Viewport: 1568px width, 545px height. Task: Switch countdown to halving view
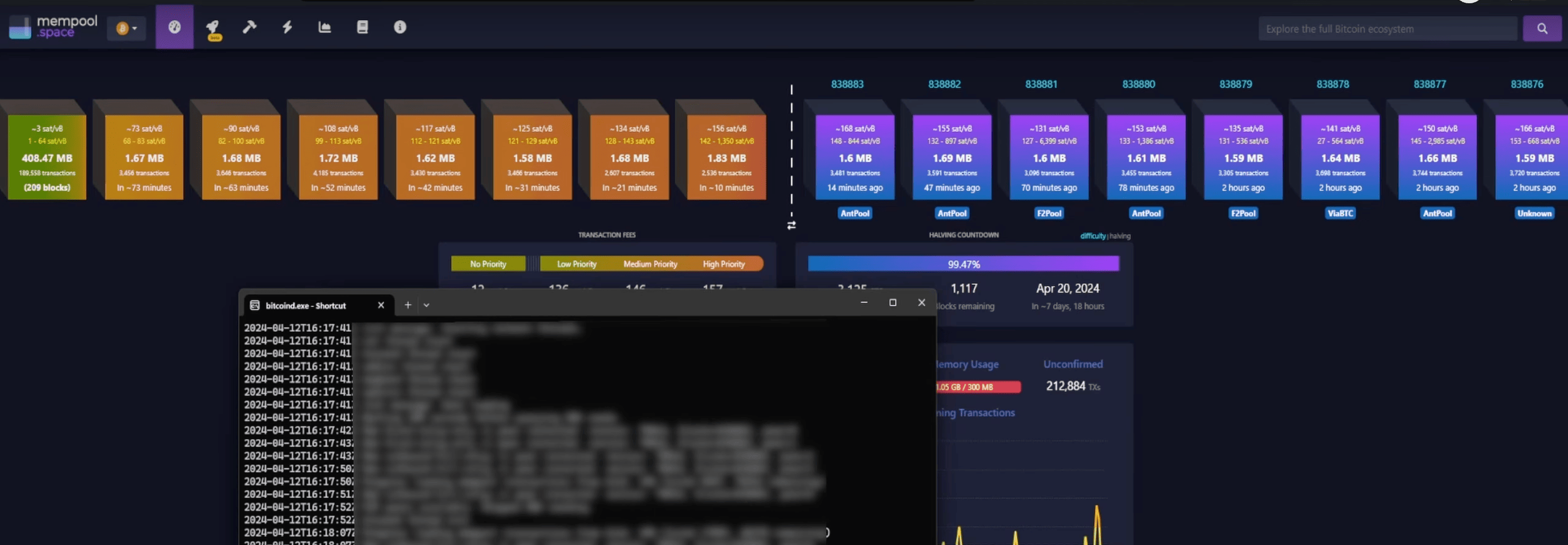pos(1120,236)
